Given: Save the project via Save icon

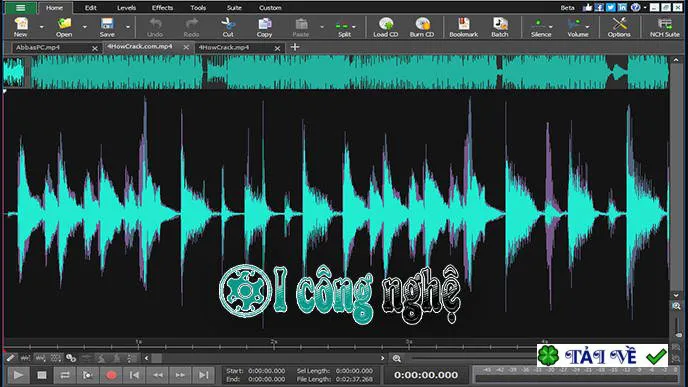Looking at the screenshot, I should [107, 27].
